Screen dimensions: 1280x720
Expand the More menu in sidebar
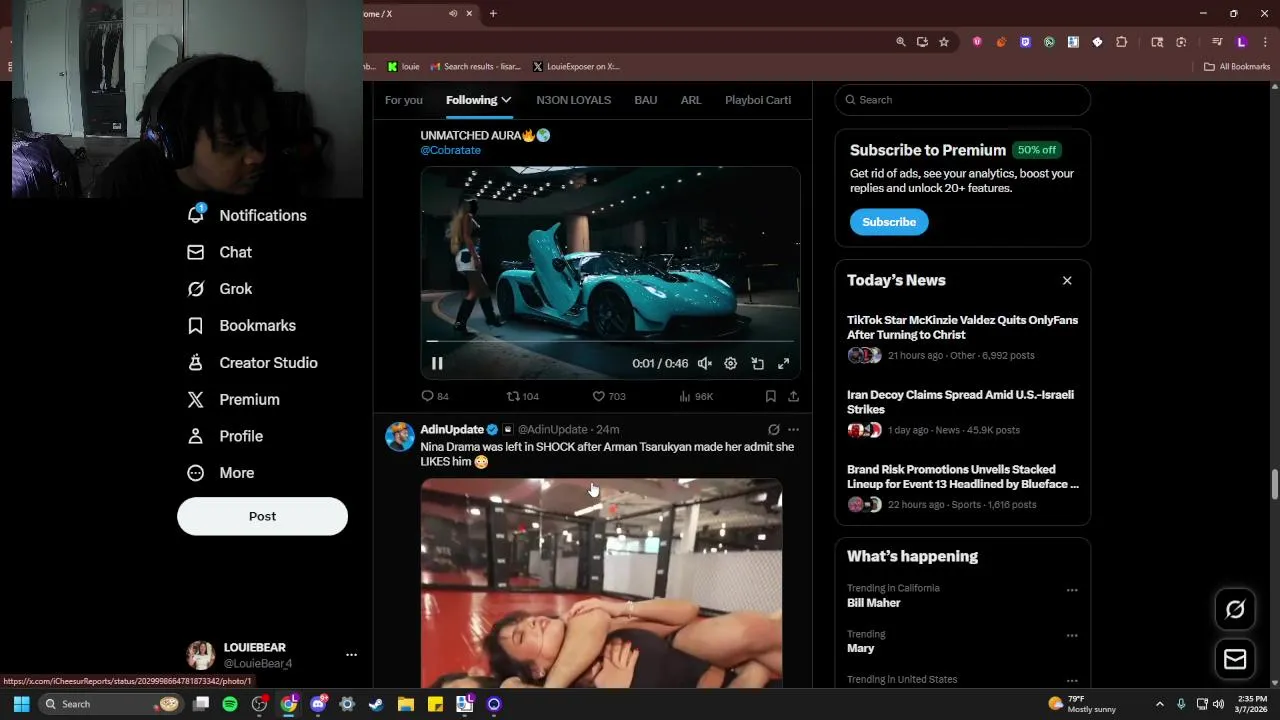coord(221,473)
